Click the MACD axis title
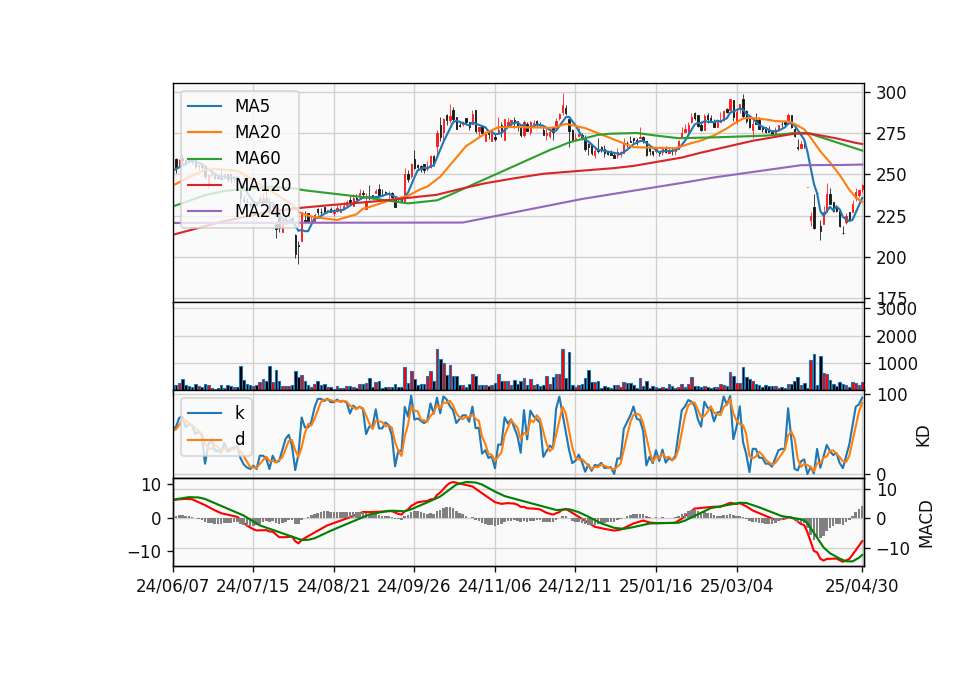Image resolution: width=960 pixels, height=690 pixels. click(926, 524)
